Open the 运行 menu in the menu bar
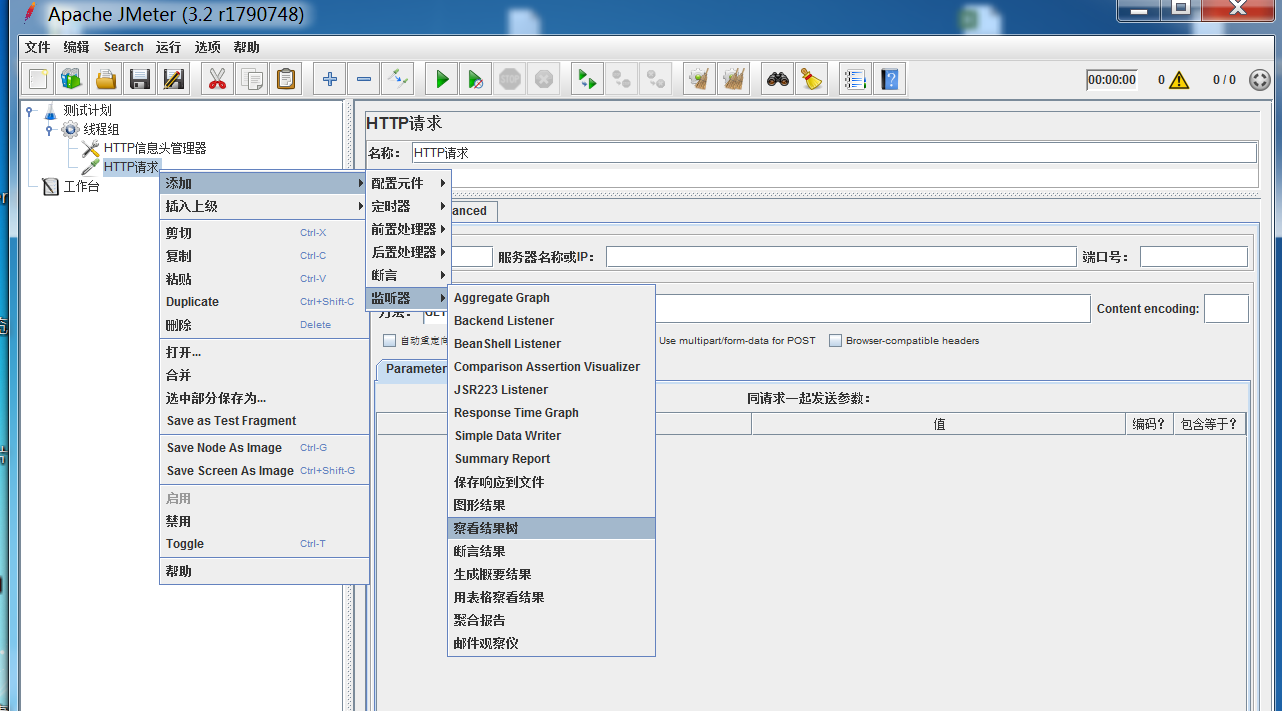The image size is (1282, 711). coord(168,47)
